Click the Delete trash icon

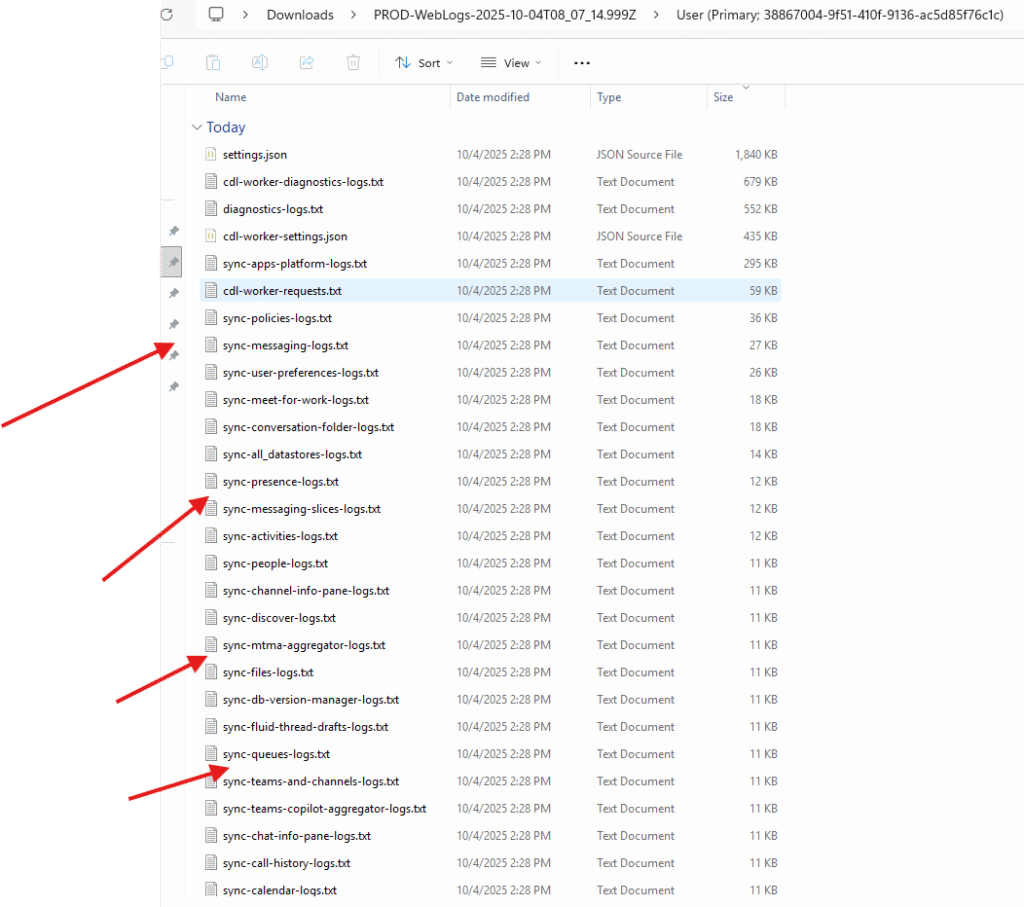coord(353,62)
